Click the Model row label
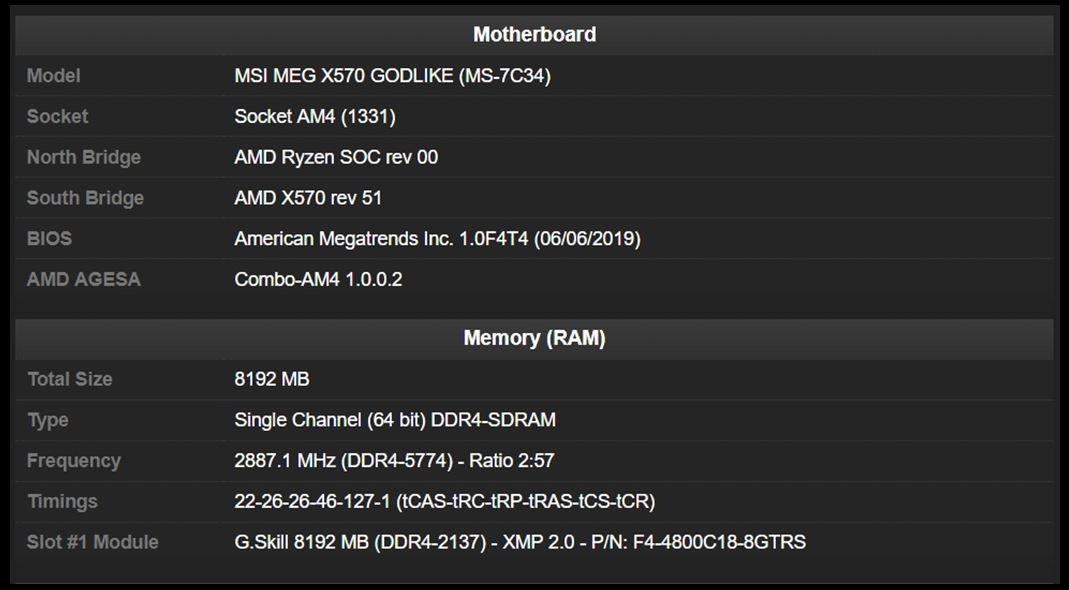Image resolution: width=1069 pixels, height=590 pixels. 54,76
